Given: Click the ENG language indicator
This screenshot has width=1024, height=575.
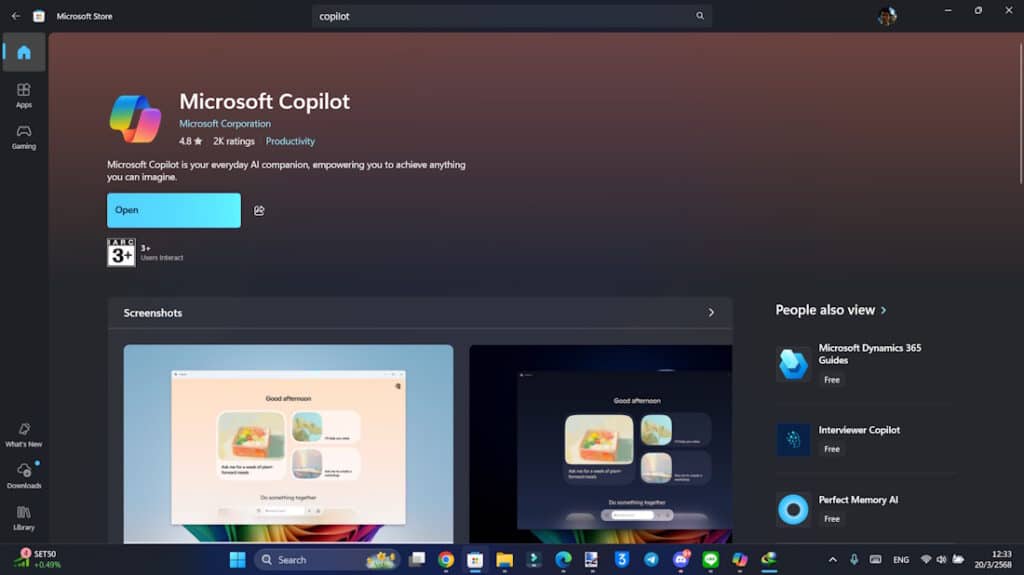Looking at the screenshot, I should [x=901, y=560].
